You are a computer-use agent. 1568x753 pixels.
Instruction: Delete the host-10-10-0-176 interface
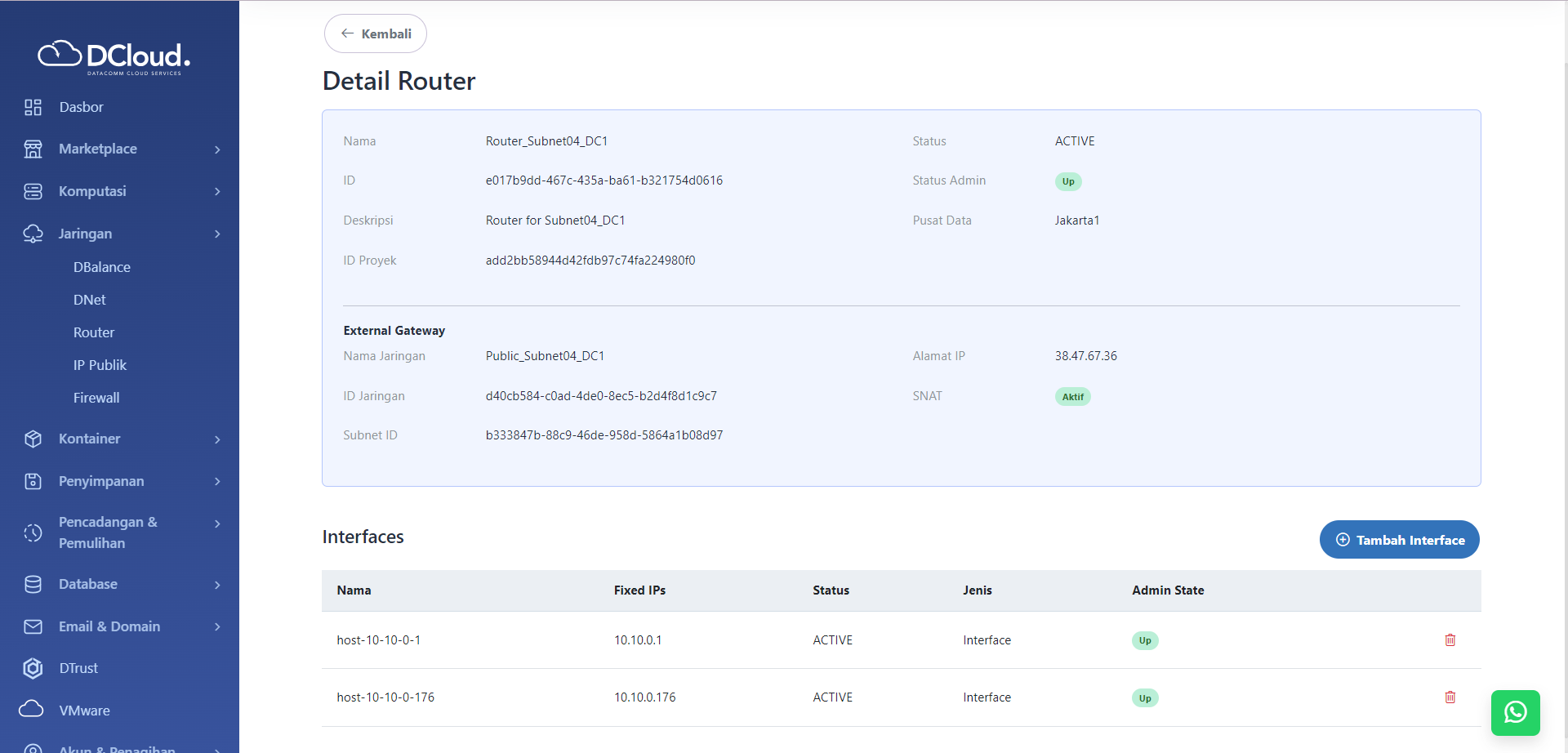pos(1450,697)
